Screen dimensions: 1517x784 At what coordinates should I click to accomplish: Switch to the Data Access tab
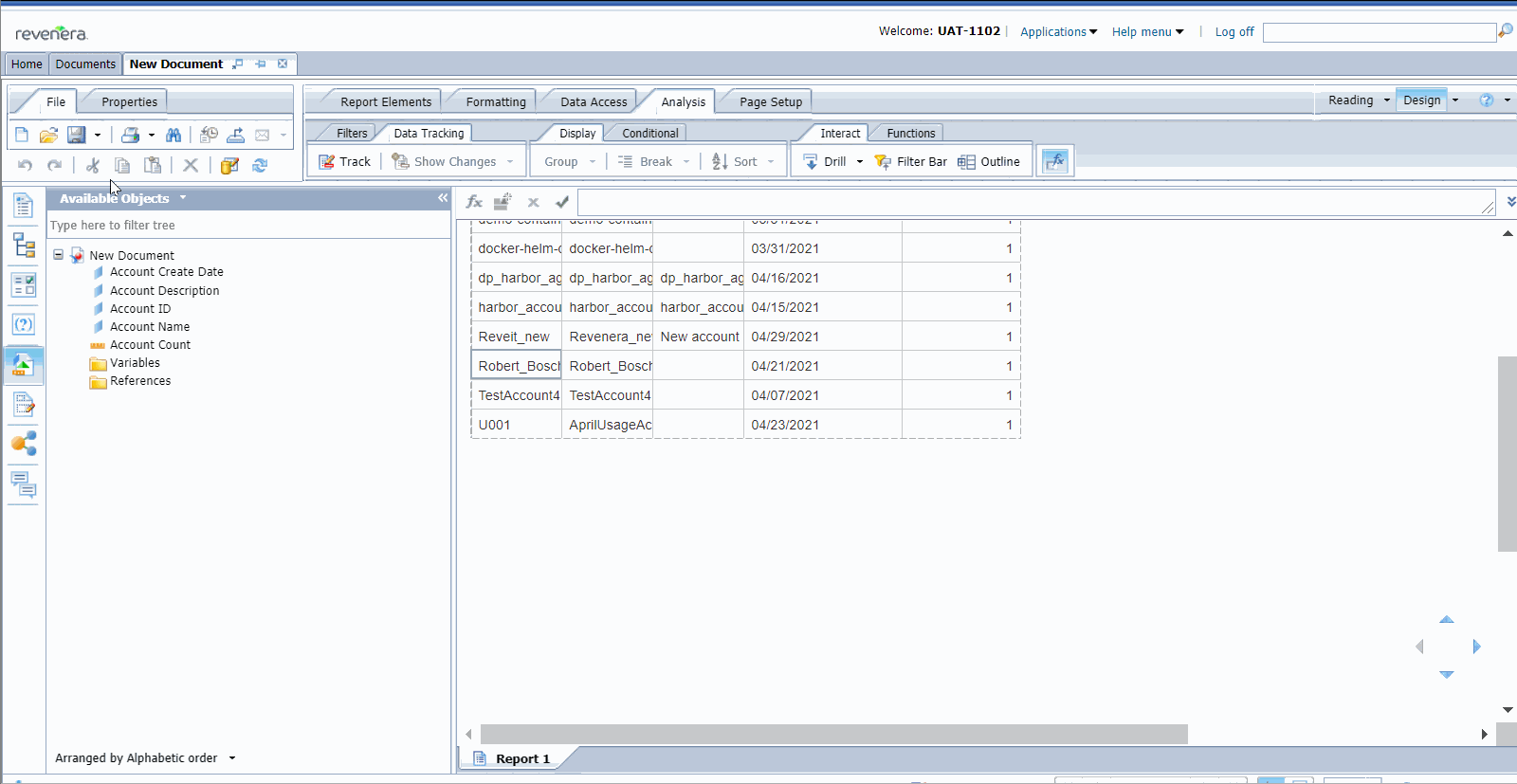coord(594,101)
